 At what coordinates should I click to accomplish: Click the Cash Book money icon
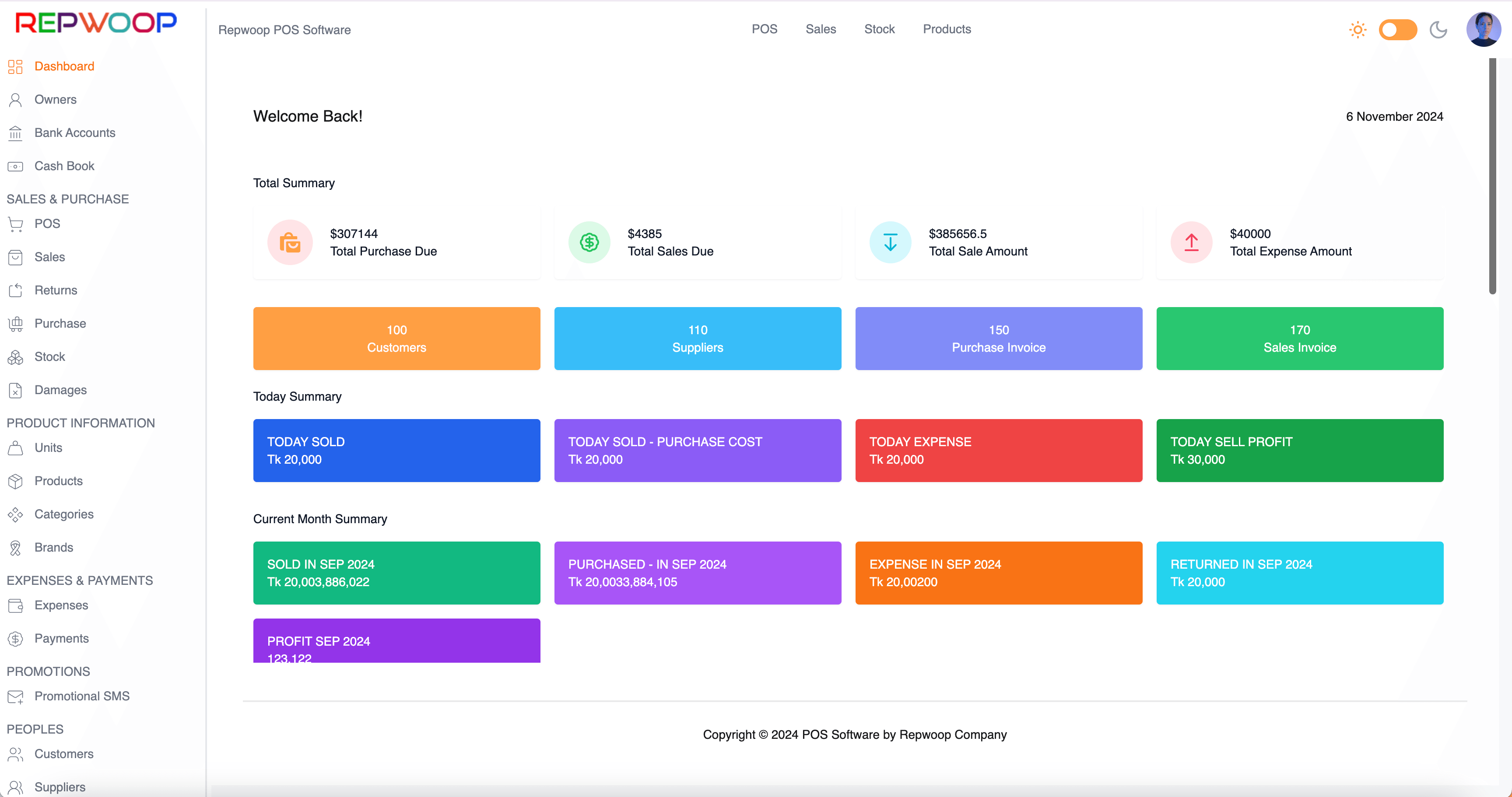click(x=15, y=166)
